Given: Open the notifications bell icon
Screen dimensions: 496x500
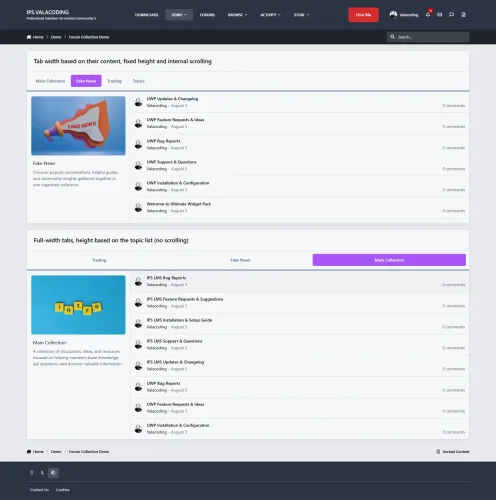Looking at the screenshot, I should click(428, 15).
